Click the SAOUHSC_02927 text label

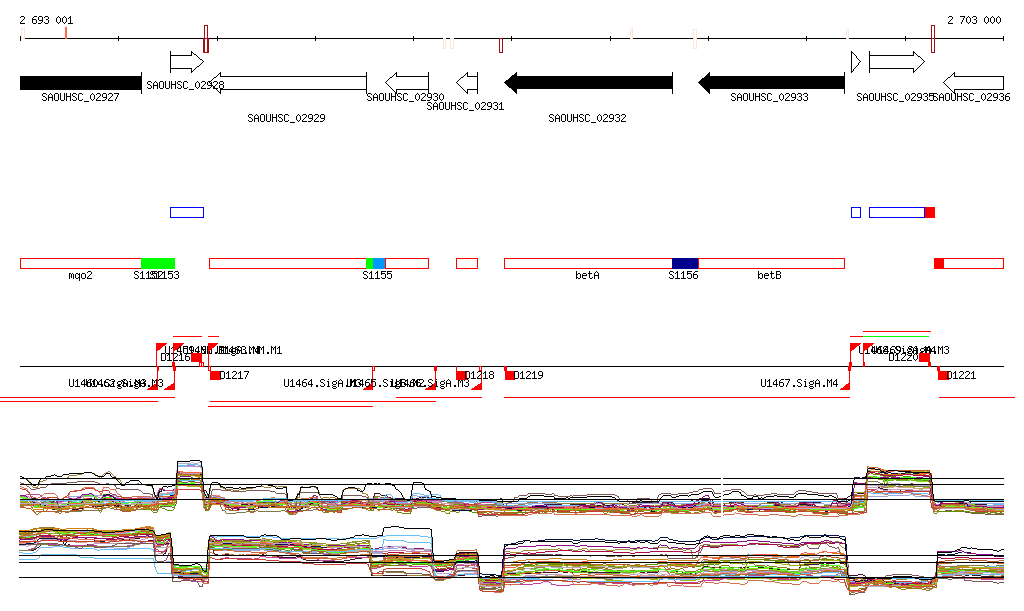80,97
